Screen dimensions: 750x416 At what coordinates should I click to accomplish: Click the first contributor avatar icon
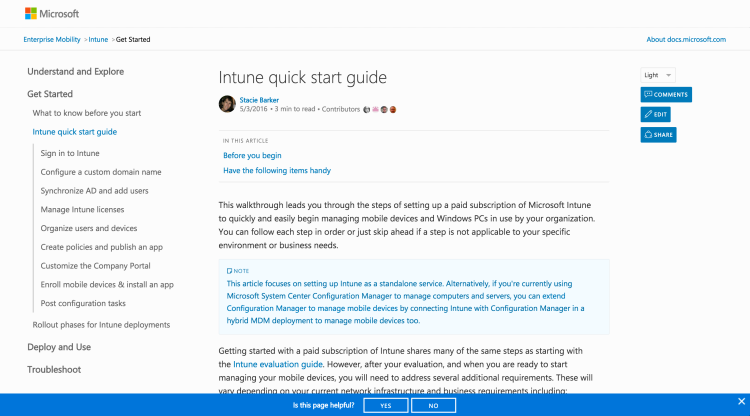pos(366,109)
